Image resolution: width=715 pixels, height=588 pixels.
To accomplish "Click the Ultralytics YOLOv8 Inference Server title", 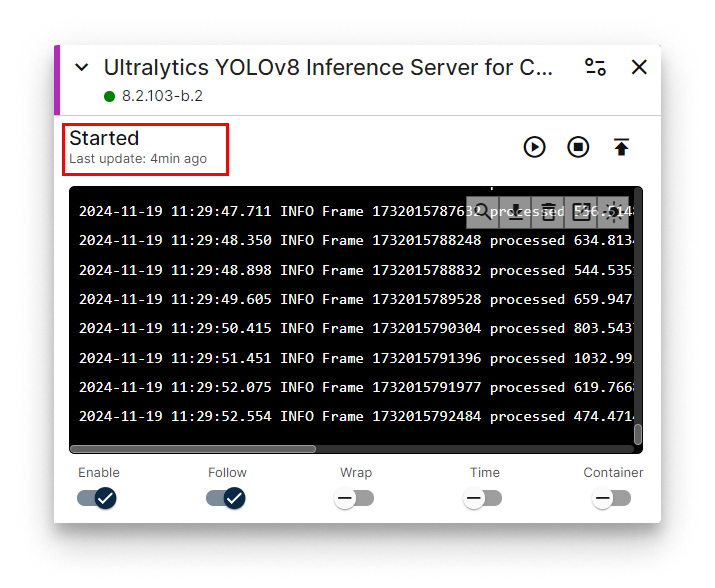I will pos(328,68).
